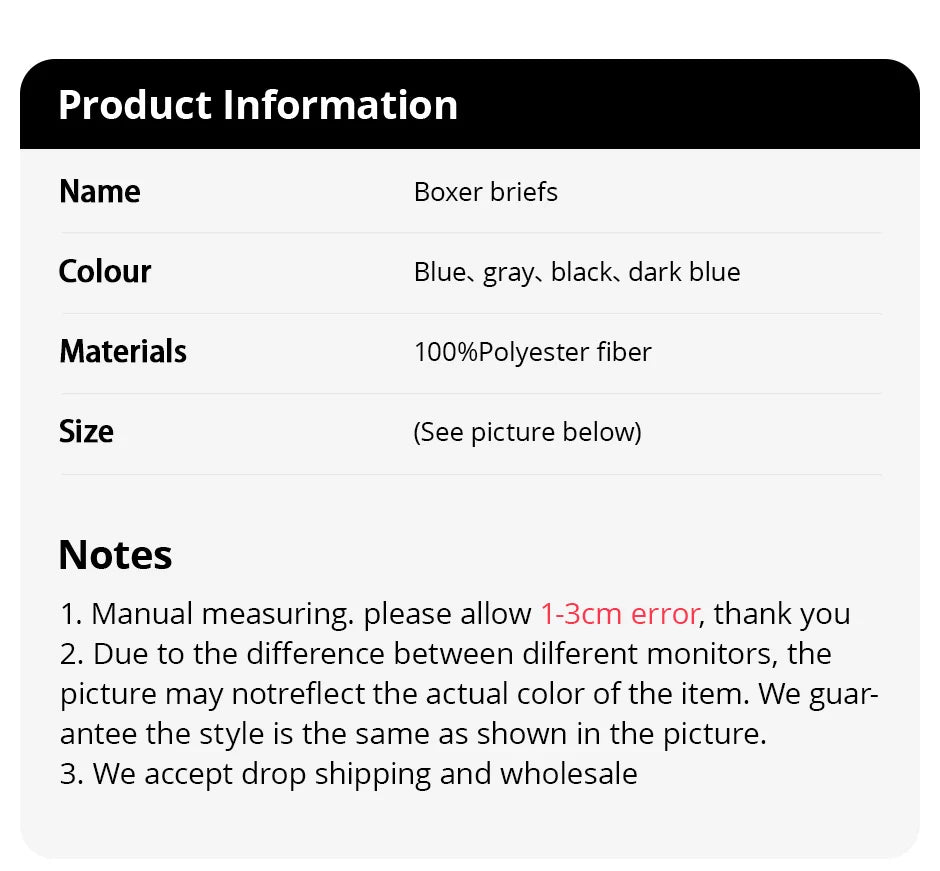The image size is (940, 871).
Task: Click the dark blue colour text
Action: click(684, 272)
